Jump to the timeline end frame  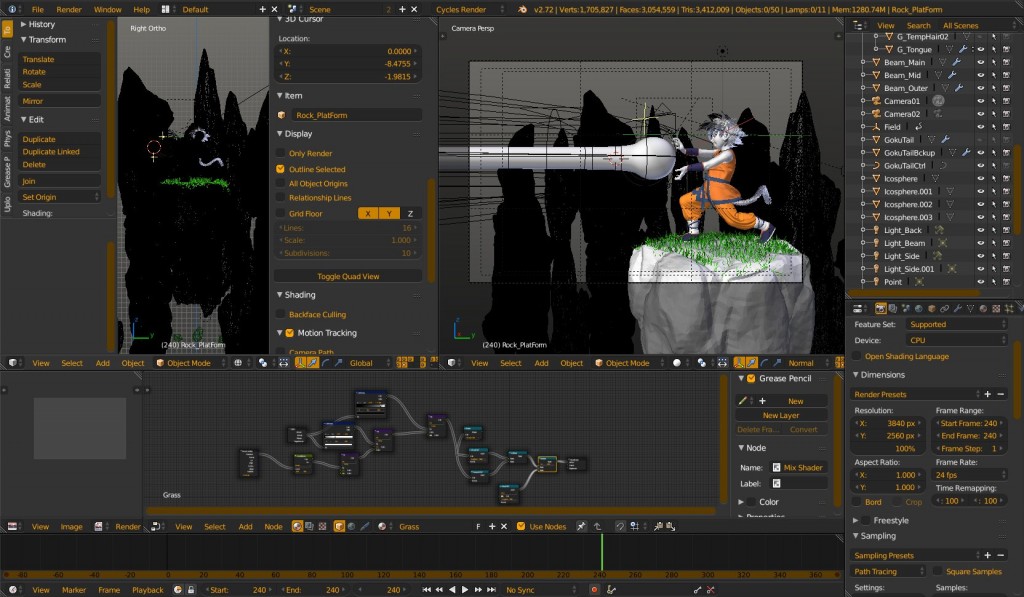point(491,590)
